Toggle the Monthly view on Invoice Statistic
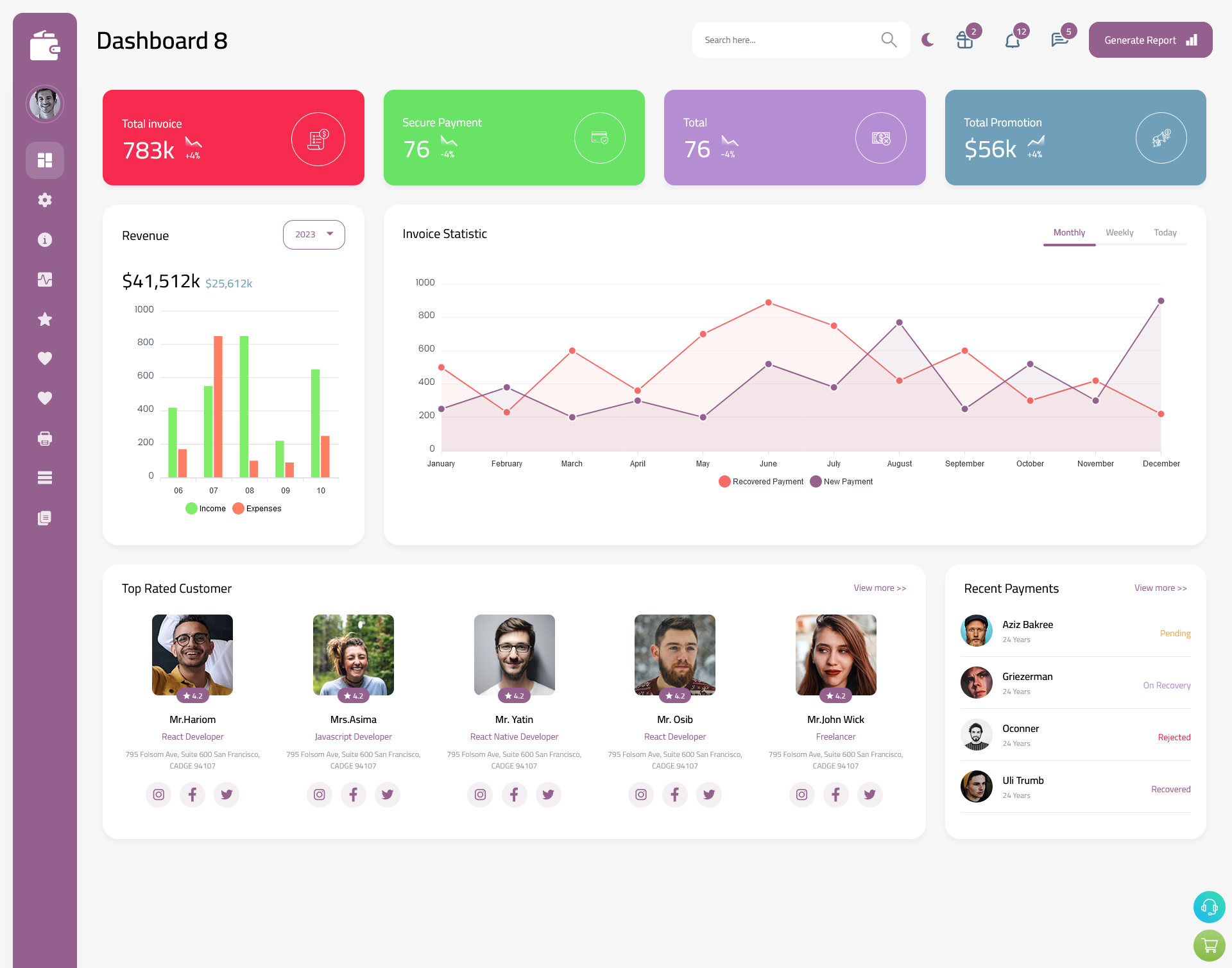This screenshot has width=1232, height=968. [x=1069, y=232]
